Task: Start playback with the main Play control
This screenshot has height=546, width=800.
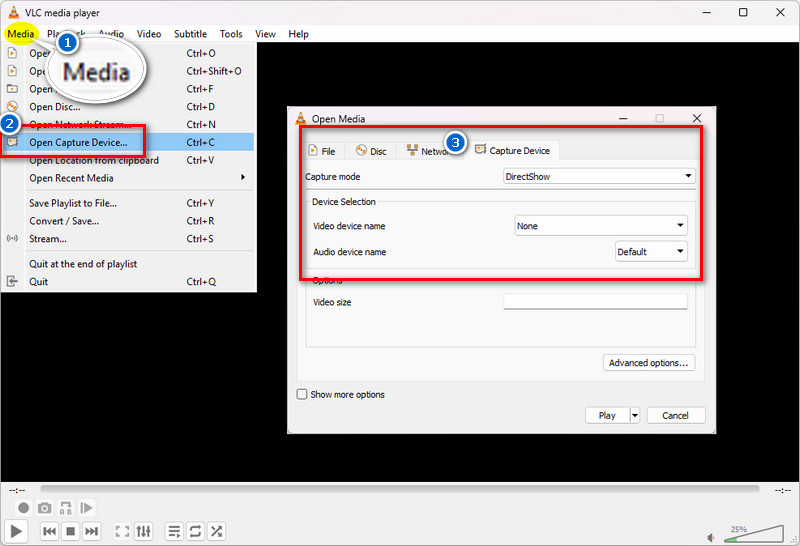Action: pyautogui.click(x=16, y=531)
